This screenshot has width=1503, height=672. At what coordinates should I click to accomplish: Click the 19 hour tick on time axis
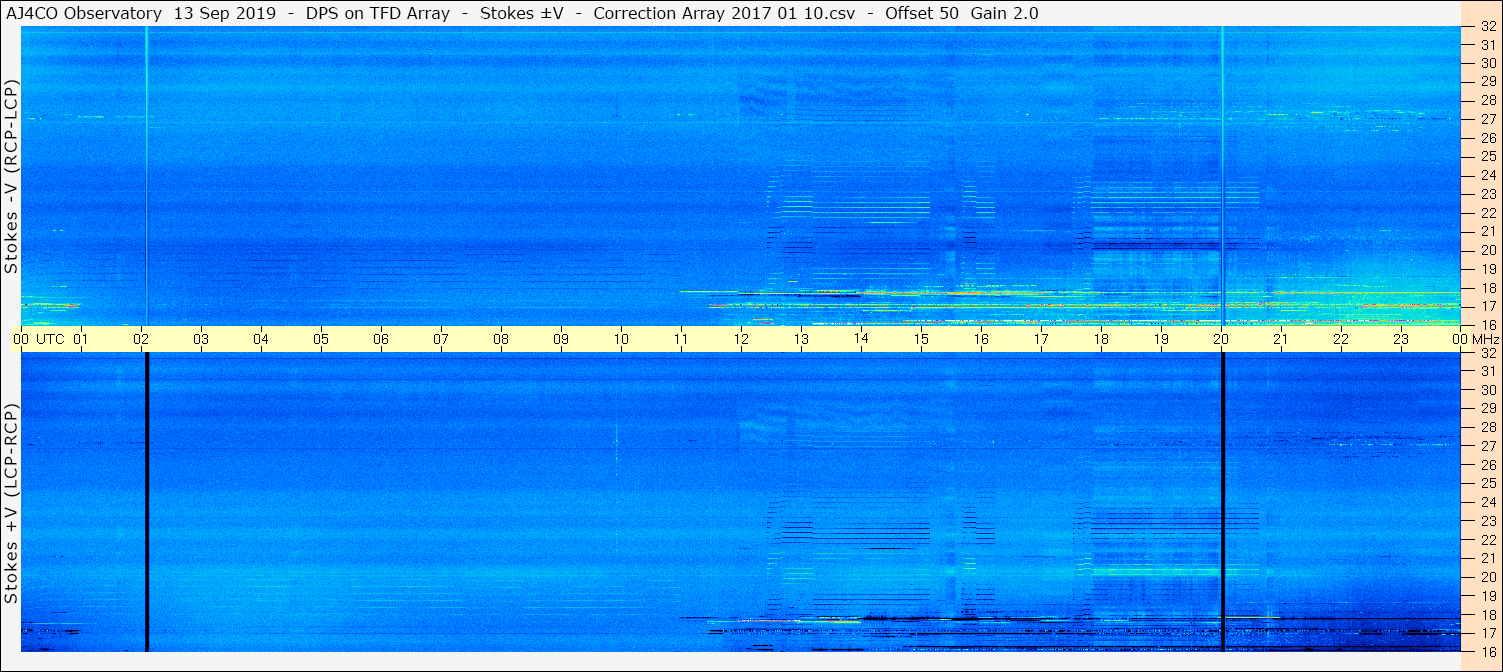pos(1161,339)
